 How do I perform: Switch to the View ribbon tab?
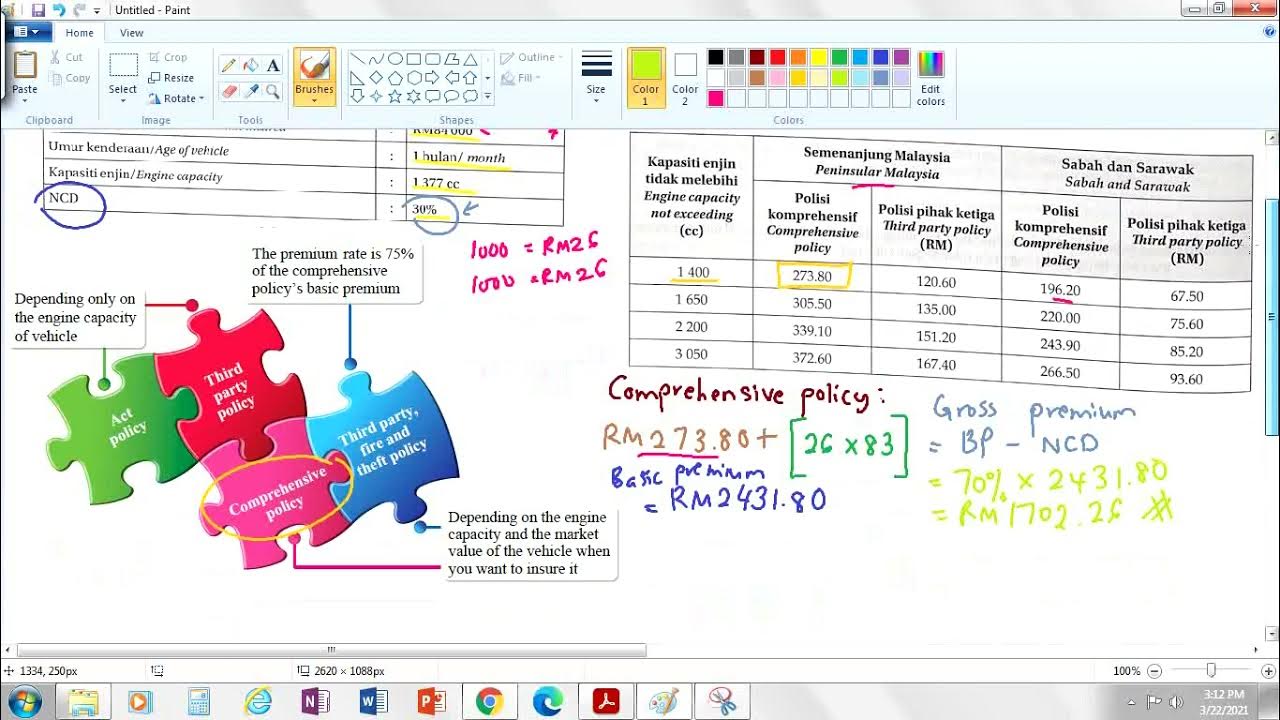tap(132, 33)
